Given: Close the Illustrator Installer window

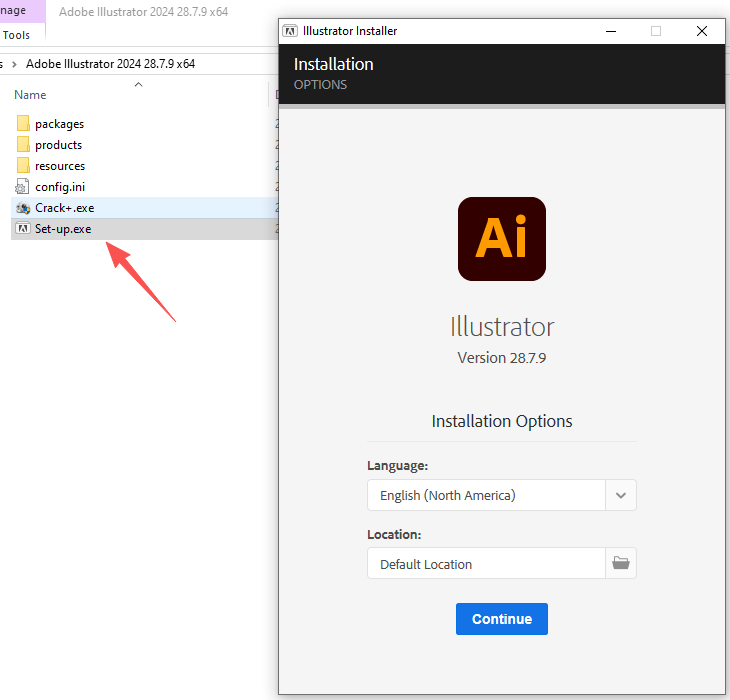Looking at the screenshot, I should pos(702,31).
